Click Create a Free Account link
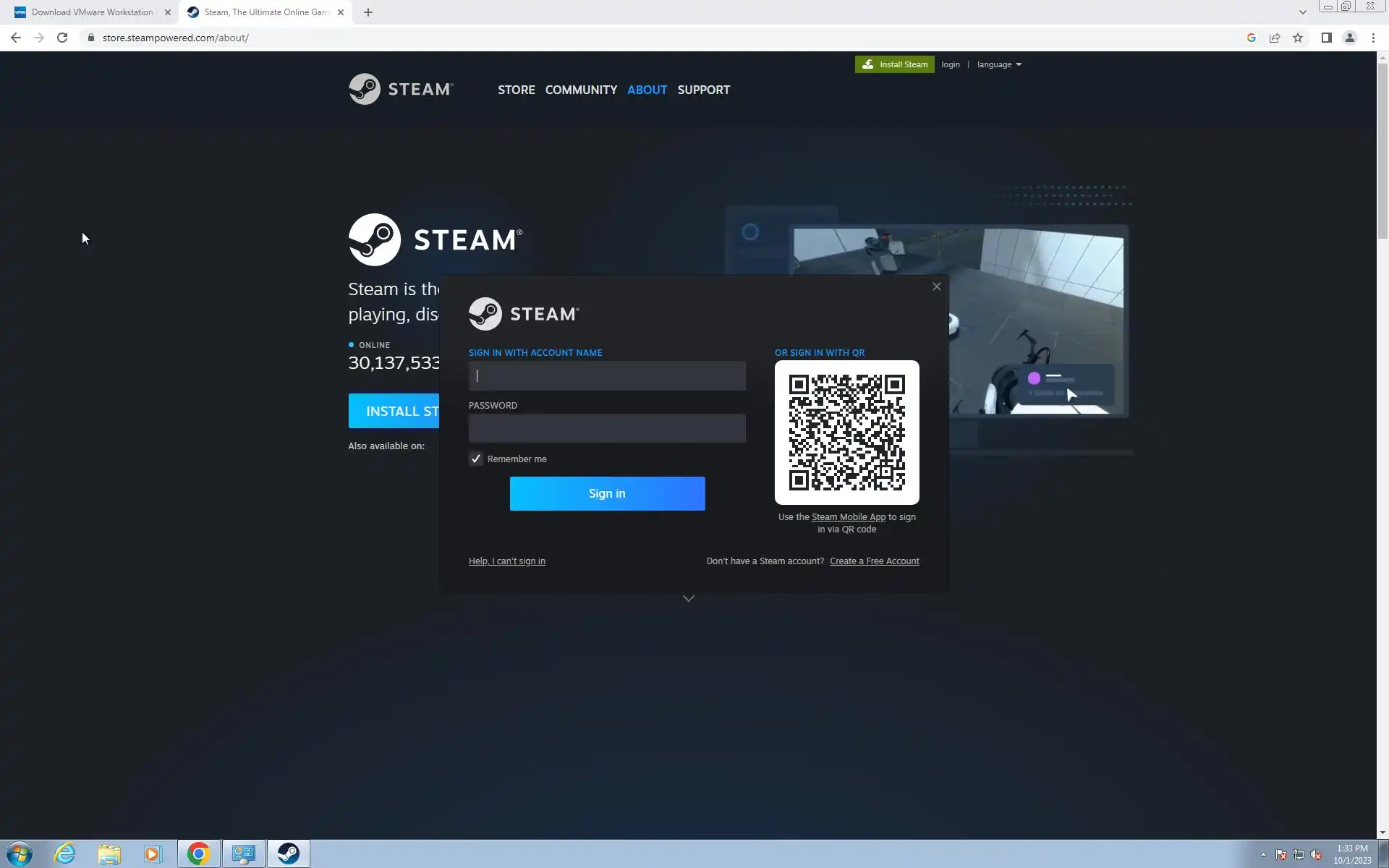1389x868 pixels. (x=874, y=561)
